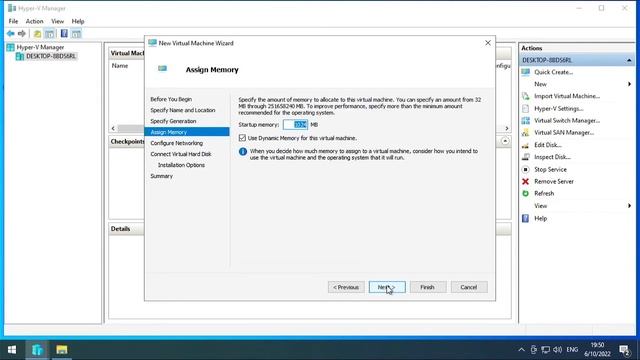Viewport: 640px width, 360px height.
Task: Go to Connect Virtual Hard Disk step
Action: (x=181, y=154)
